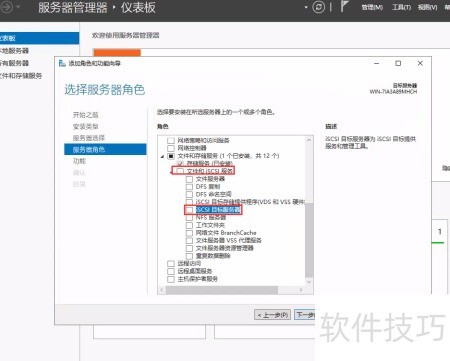Select the iSCSI 目标存储提供程序 row label
Screen dimensions: 450x361
(x=250, y=202)
